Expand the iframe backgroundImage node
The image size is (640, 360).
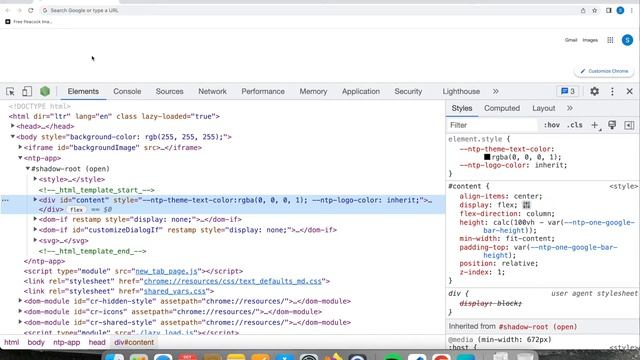coord(20,147)
